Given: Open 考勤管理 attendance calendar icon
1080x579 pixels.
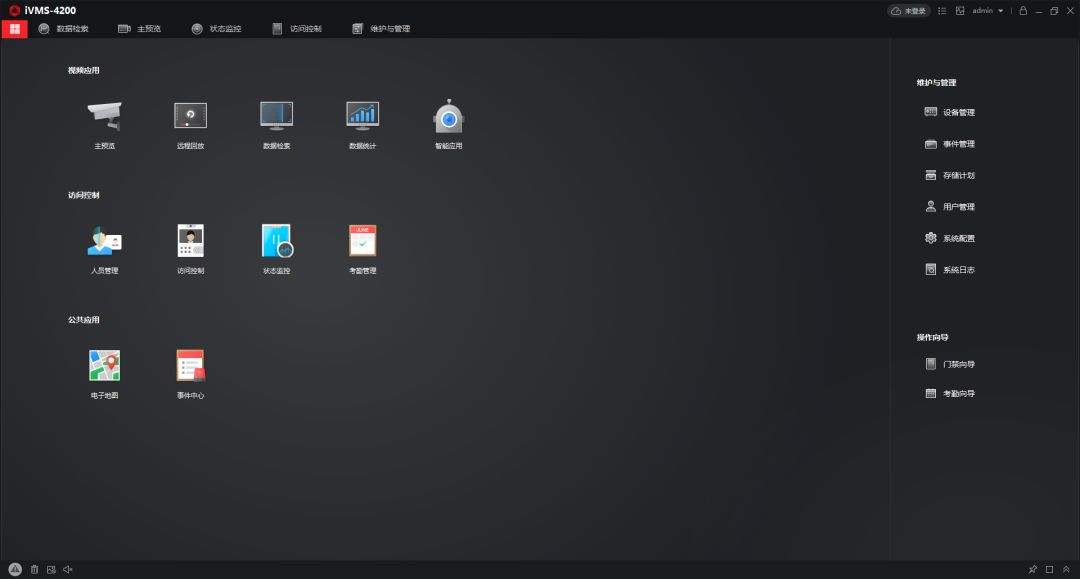Looking at the screenshot, I should tap(362, 241).
